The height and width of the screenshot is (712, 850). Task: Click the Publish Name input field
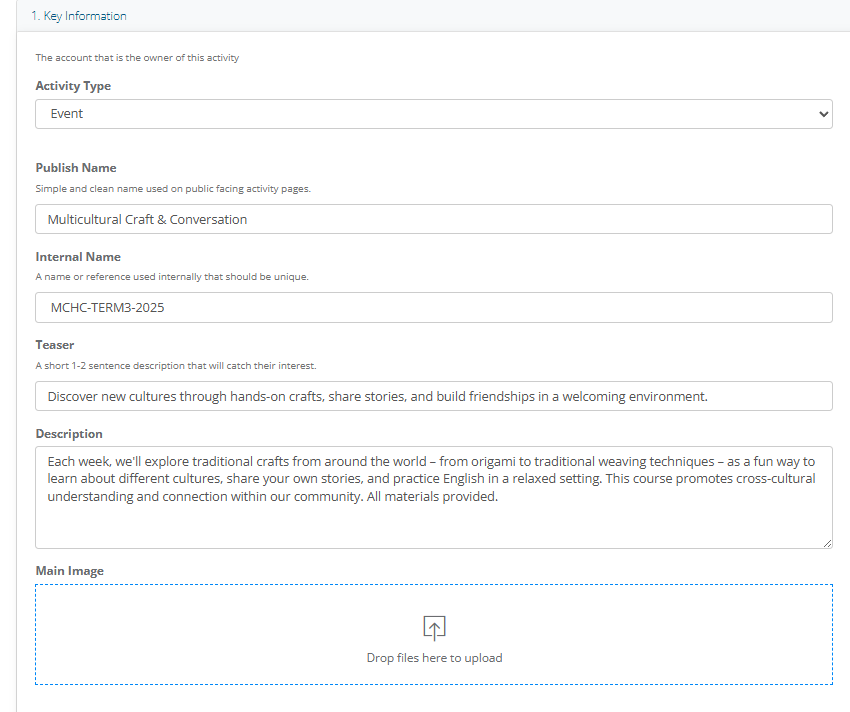pyautogui.click(x=434, y=219)
